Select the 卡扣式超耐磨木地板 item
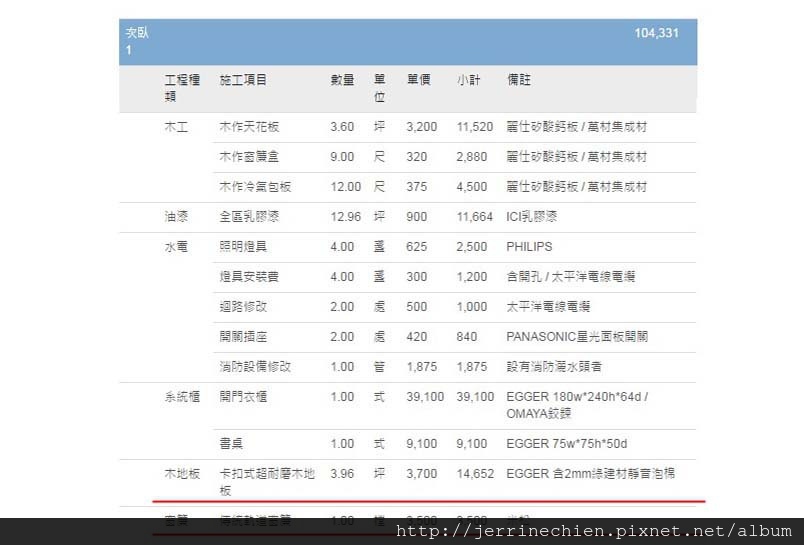The image size is (804, 545). 267,482
